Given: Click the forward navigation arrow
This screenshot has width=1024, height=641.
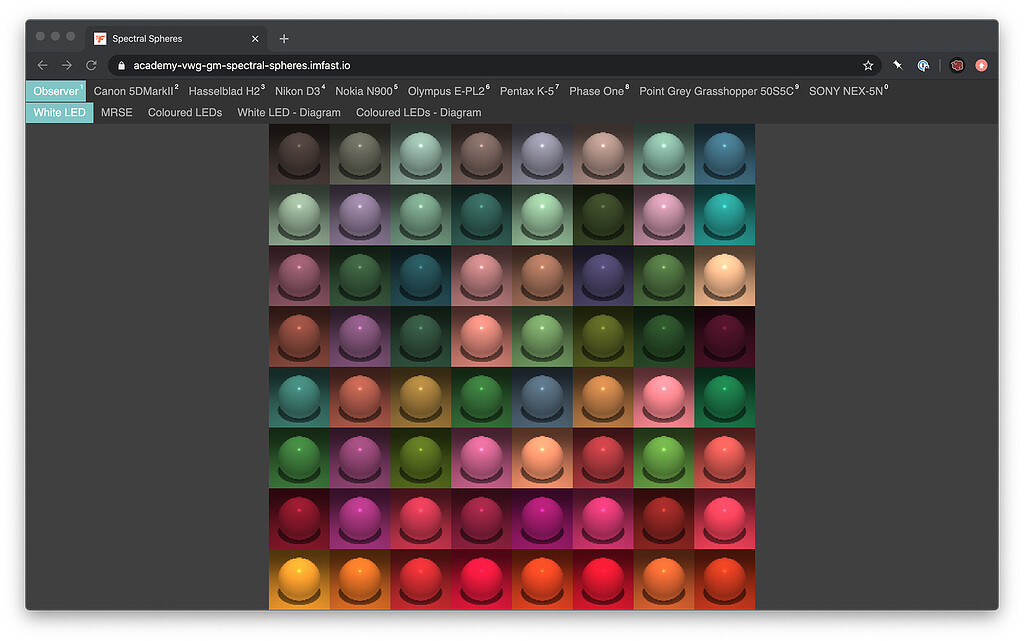Looking at the screenshot, I should 66,64.
